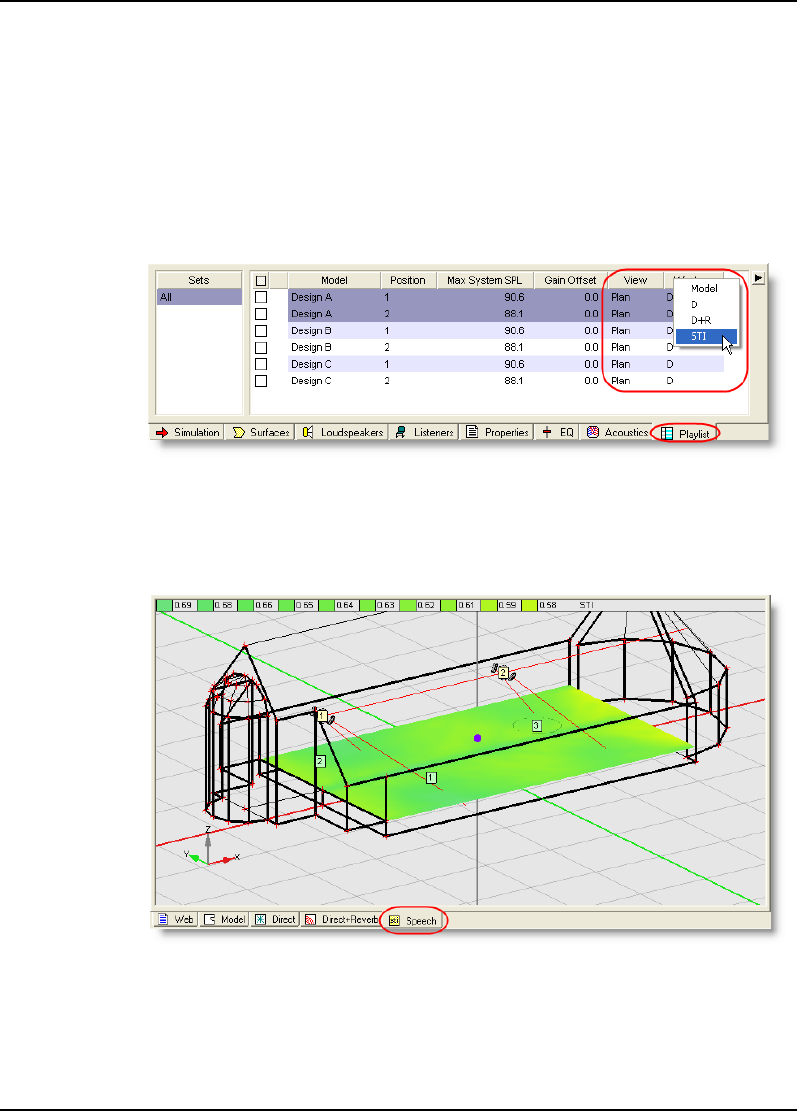Sort by the Gain Offset column header
The image size is (797, 1111).
tap(570, 280)
